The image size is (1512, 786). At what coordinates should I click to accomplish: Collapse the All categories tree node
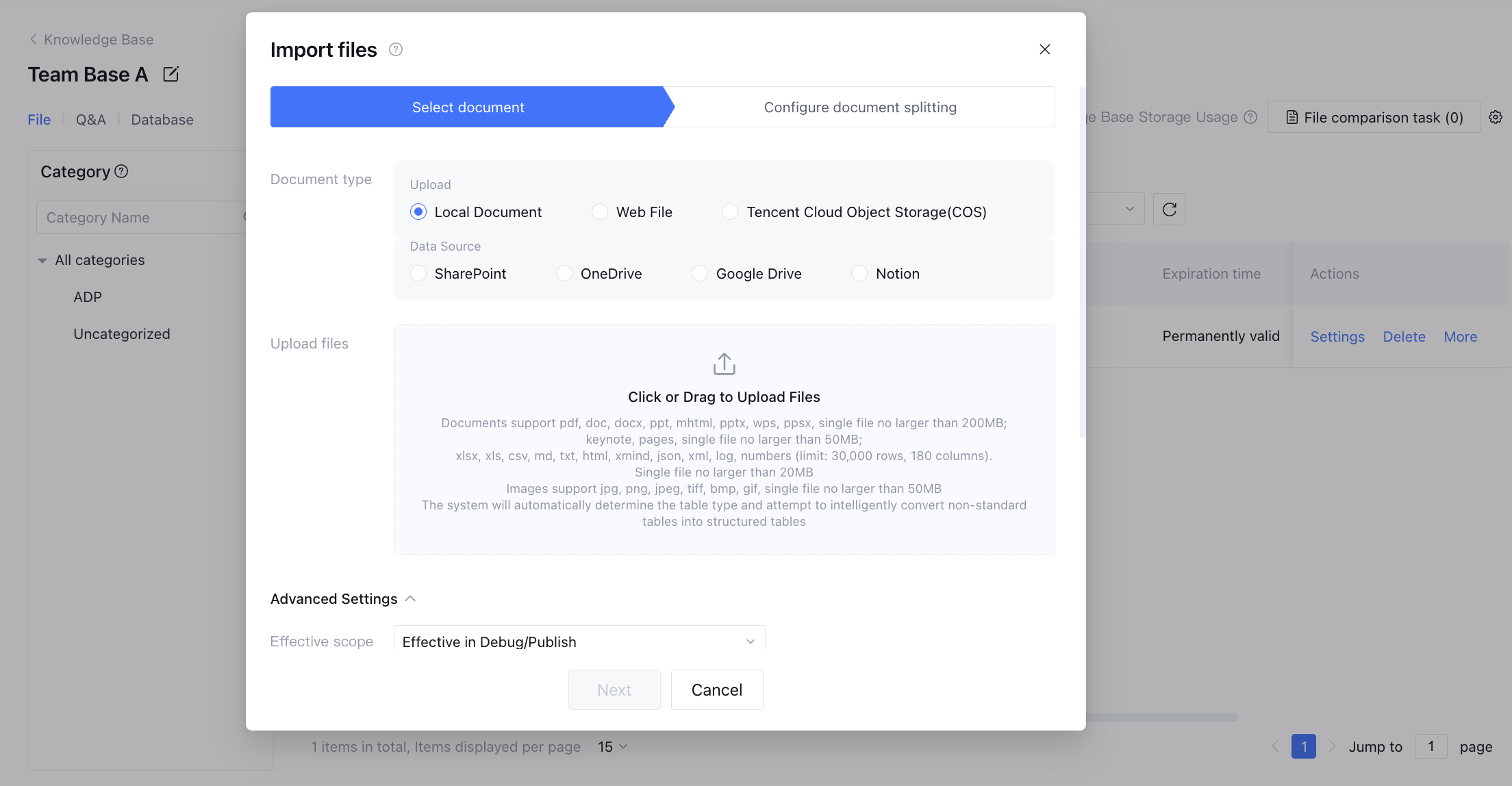42,260
